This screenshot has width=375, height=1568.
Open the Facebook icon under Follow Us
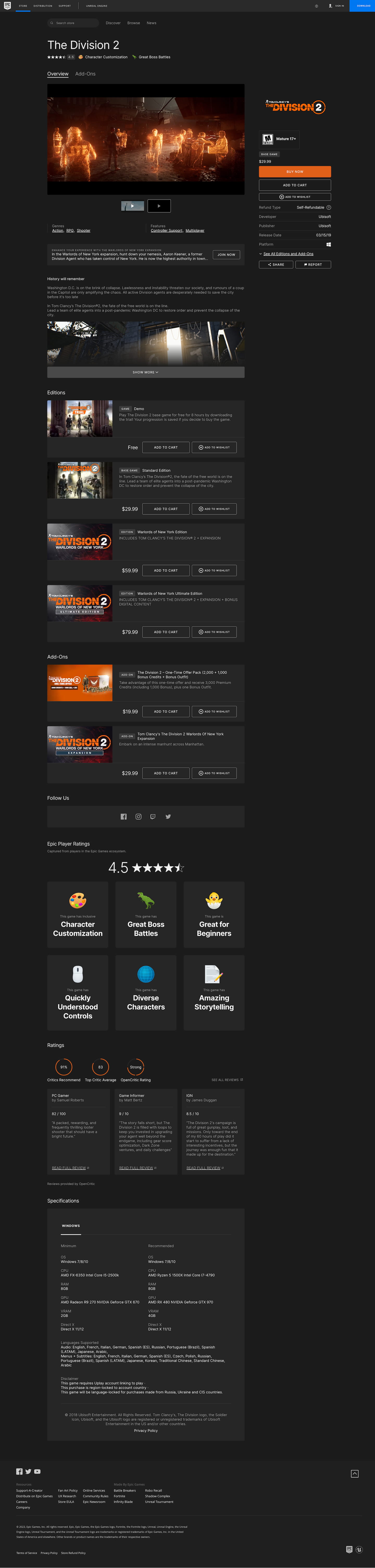click(x=124, y=817)
